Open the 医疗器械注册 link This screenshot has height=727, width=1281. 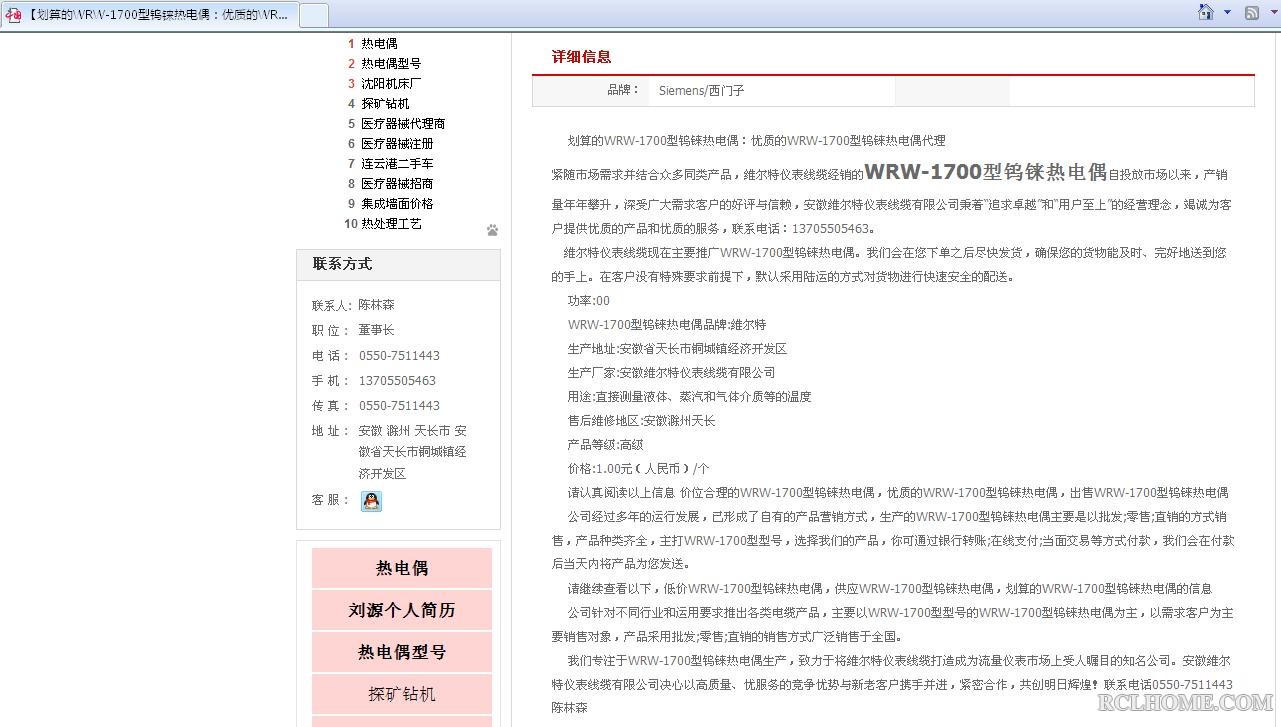pos(397,144)
